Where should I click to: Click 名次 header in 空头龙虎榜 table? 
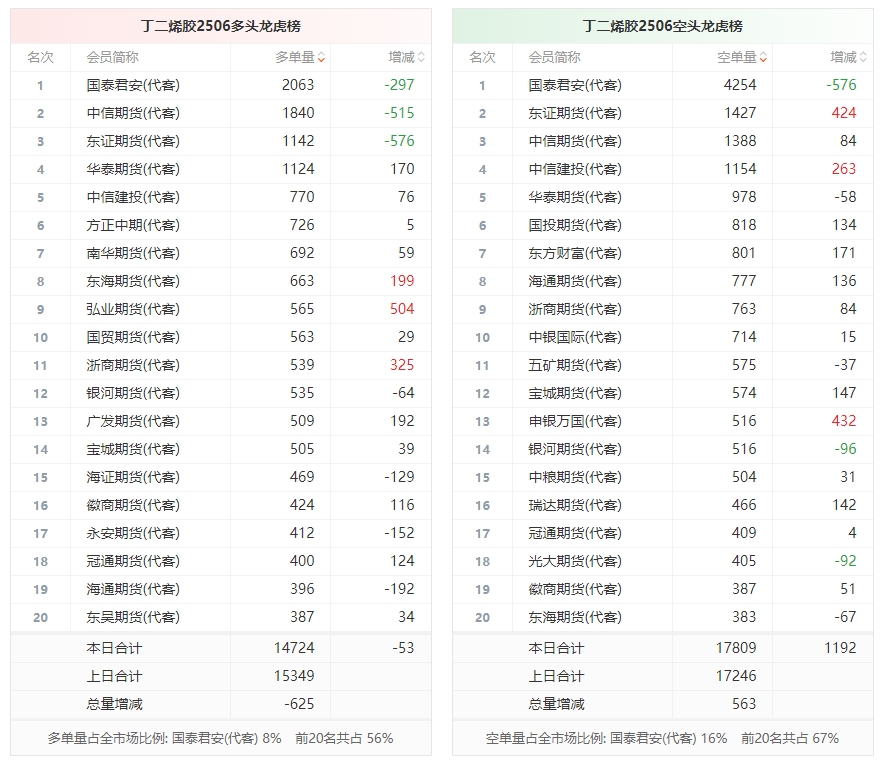[x=482, y=57]
